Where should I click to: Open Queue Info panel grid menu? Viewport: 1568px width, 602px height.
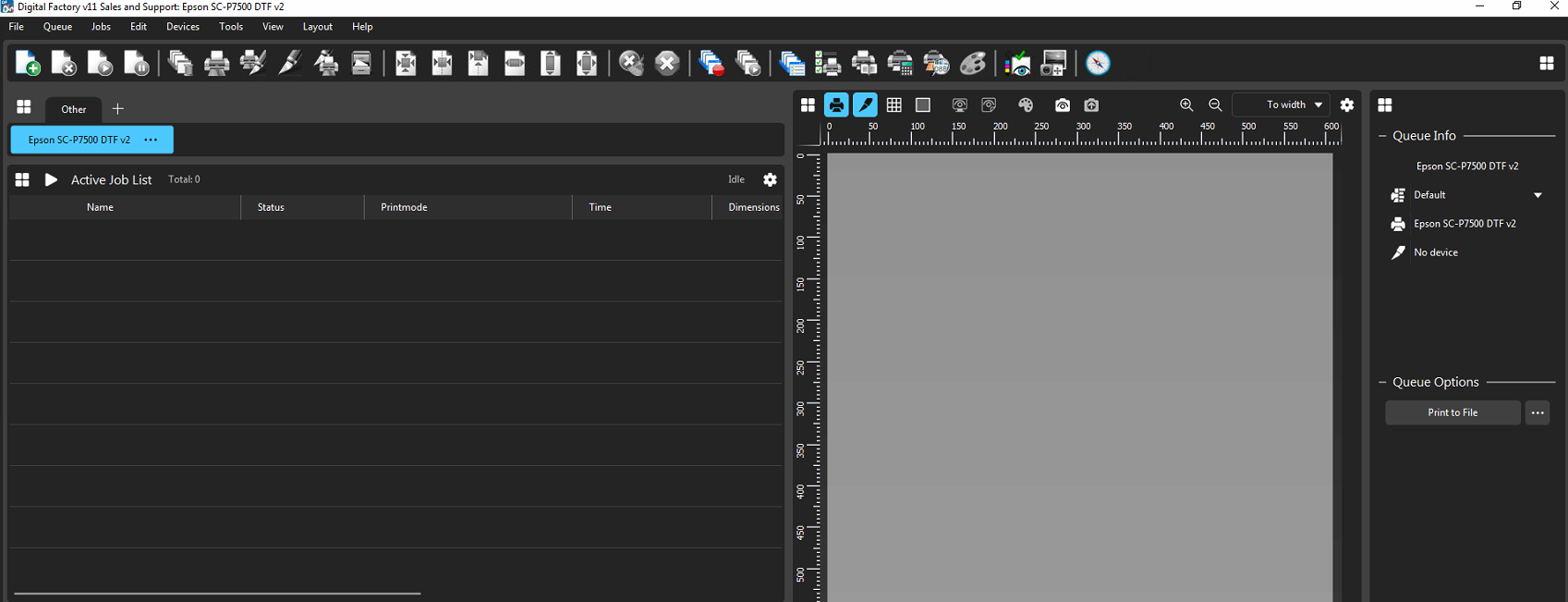pos(1385,105)
